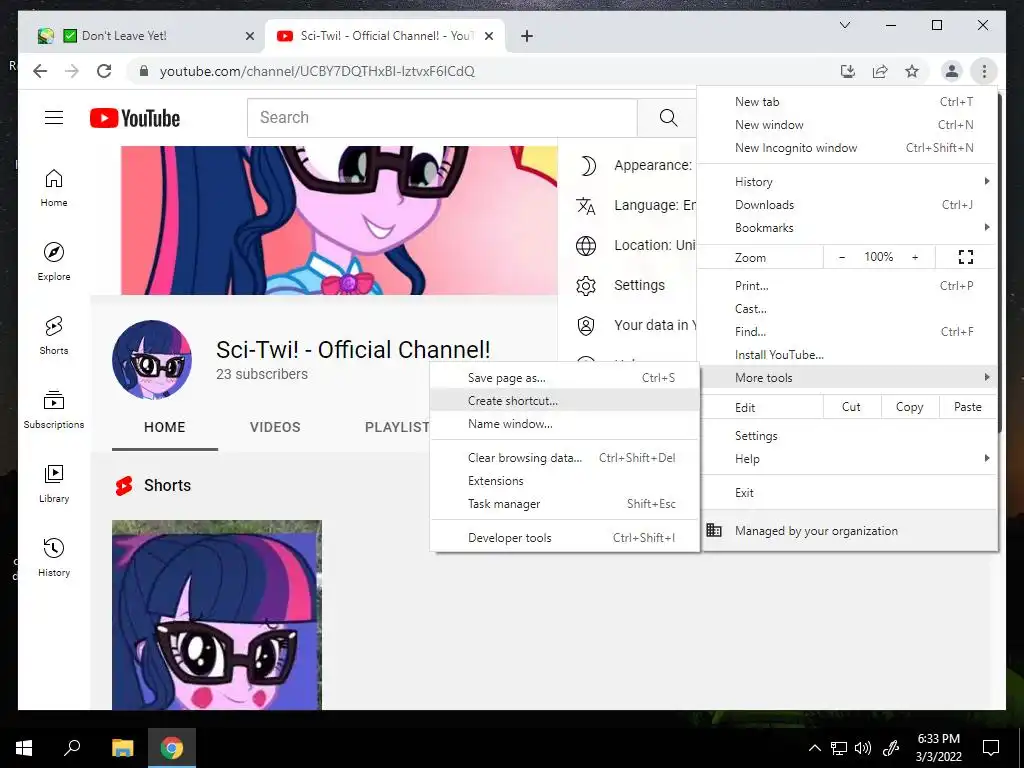Click the address bar URL

tap(317, 71)
